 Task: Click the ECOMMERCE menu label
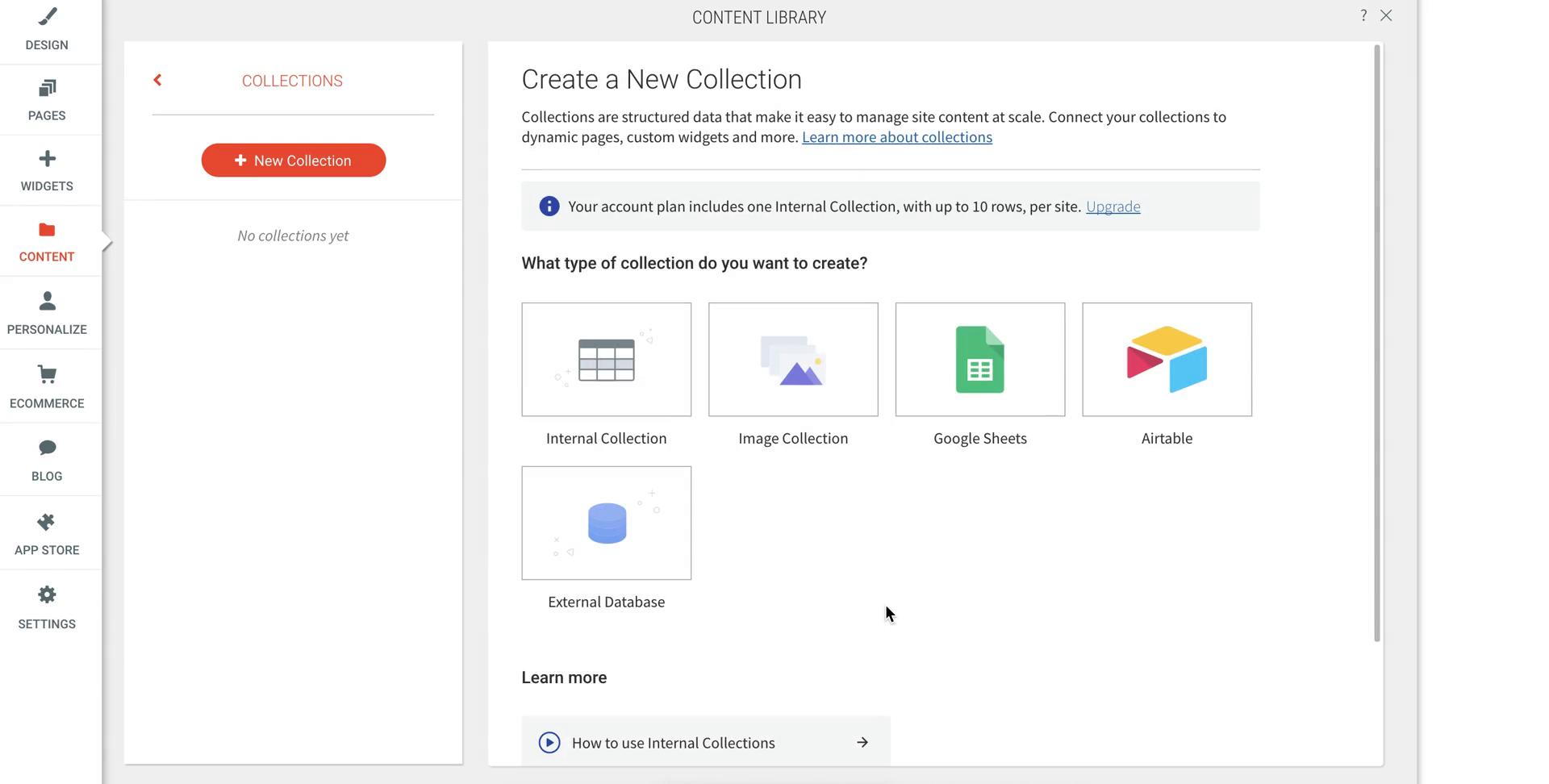coord(47,403)
